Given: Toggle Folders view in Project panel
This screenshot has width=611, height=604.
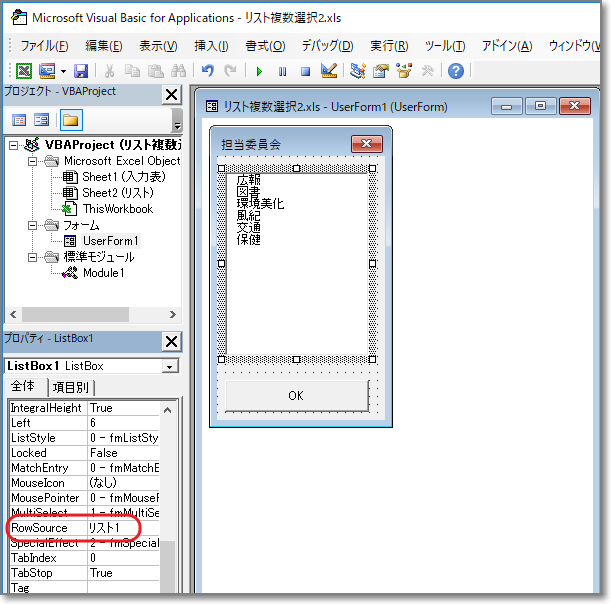Looking at the screenshot, I should (70, 120).
